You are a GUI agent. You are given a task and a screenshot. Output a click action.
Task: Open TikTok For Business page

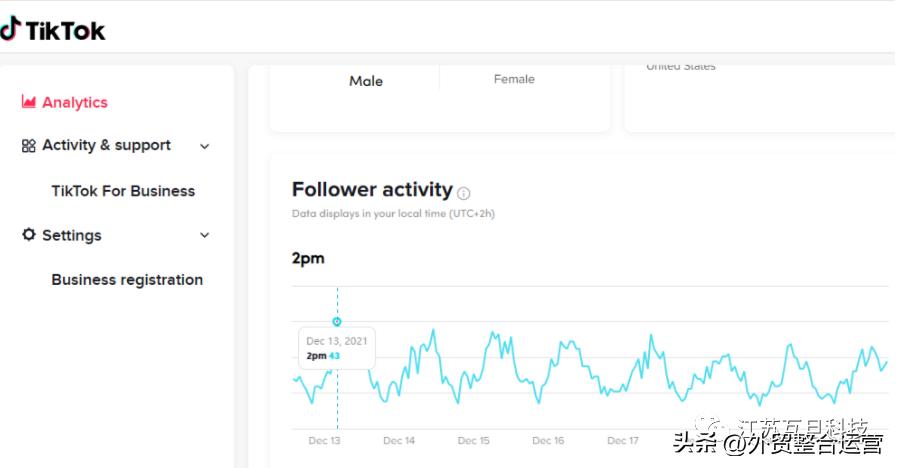(x=123, y=191)
